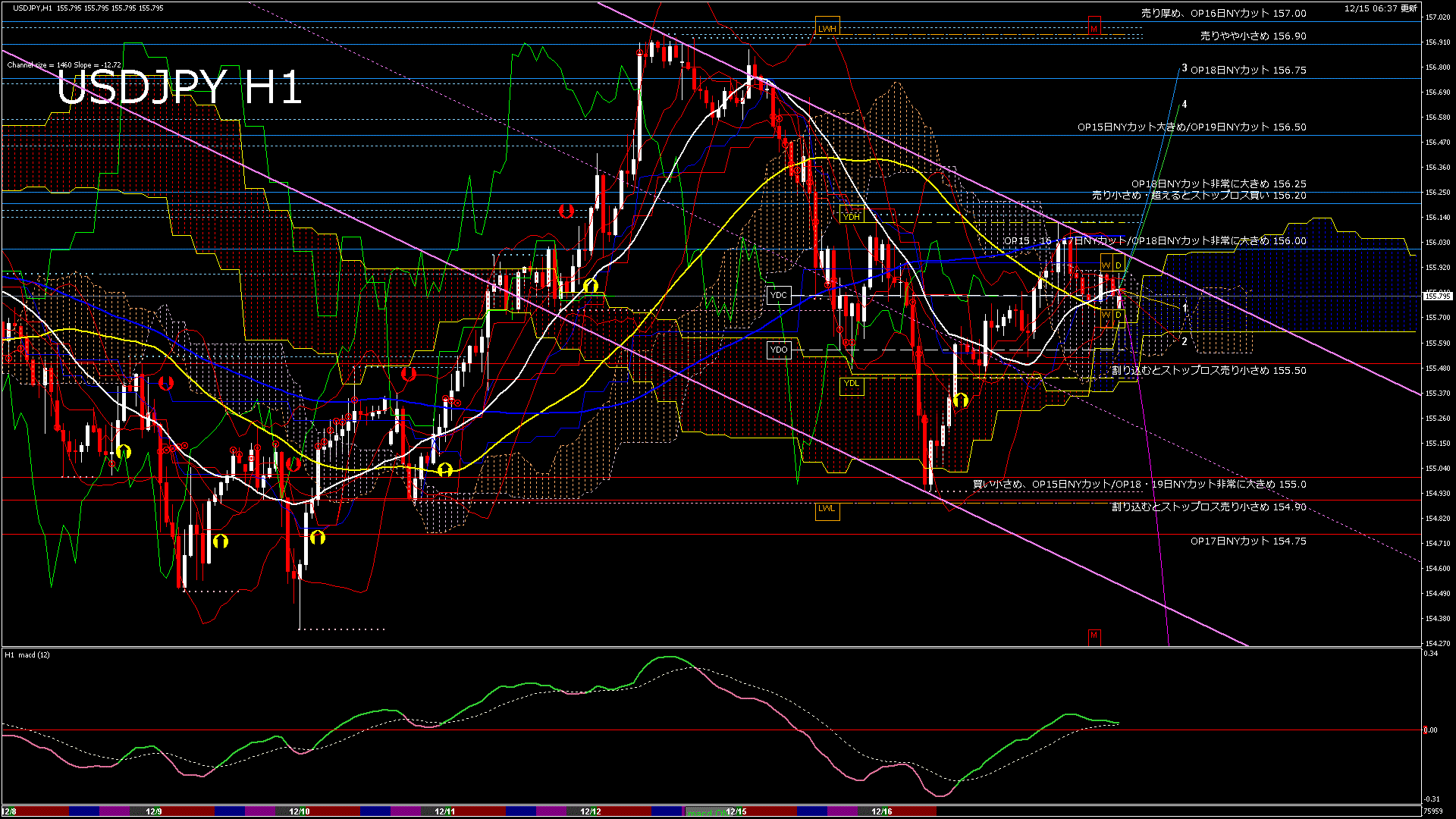Click the LWH weekly high label
This screenshot has width=1456, height=819.
coord(827,29)
